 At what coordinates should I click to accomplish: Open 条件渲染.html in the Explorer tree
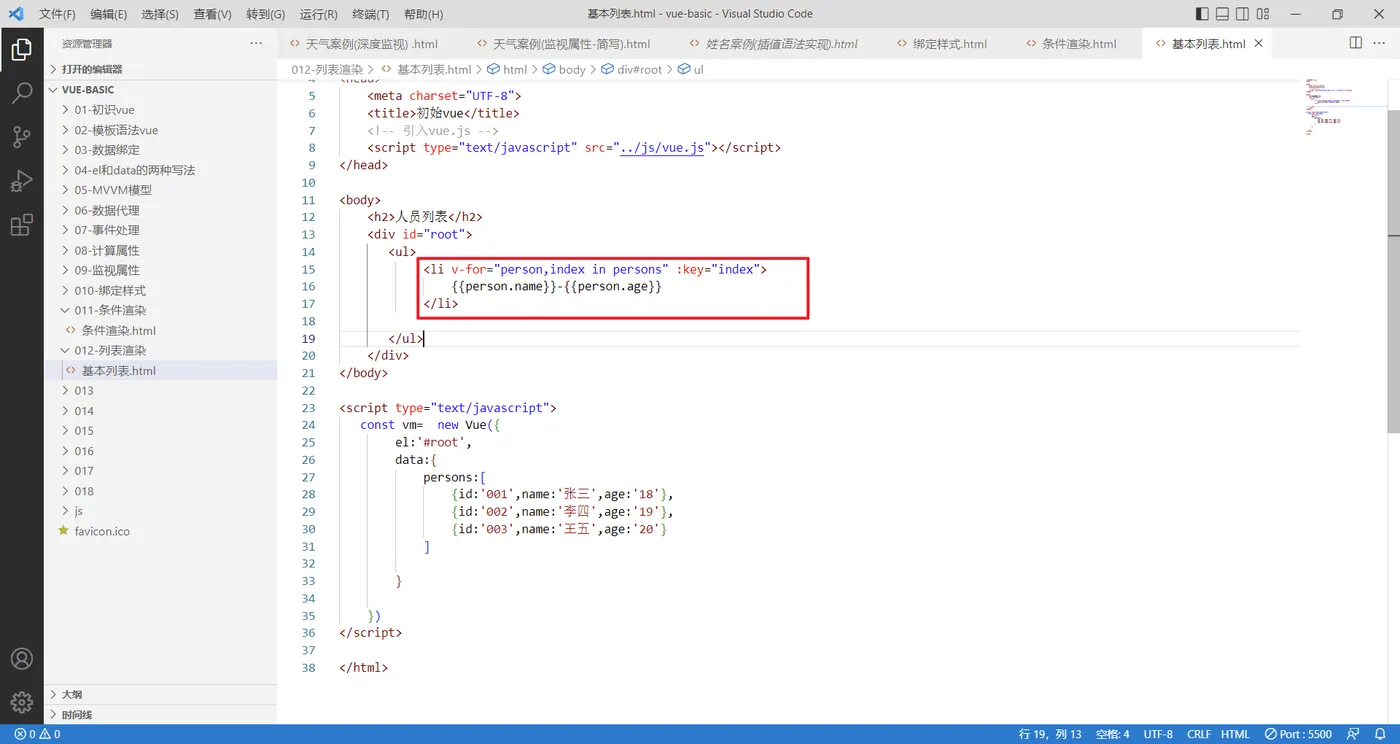tap(118, 330)
